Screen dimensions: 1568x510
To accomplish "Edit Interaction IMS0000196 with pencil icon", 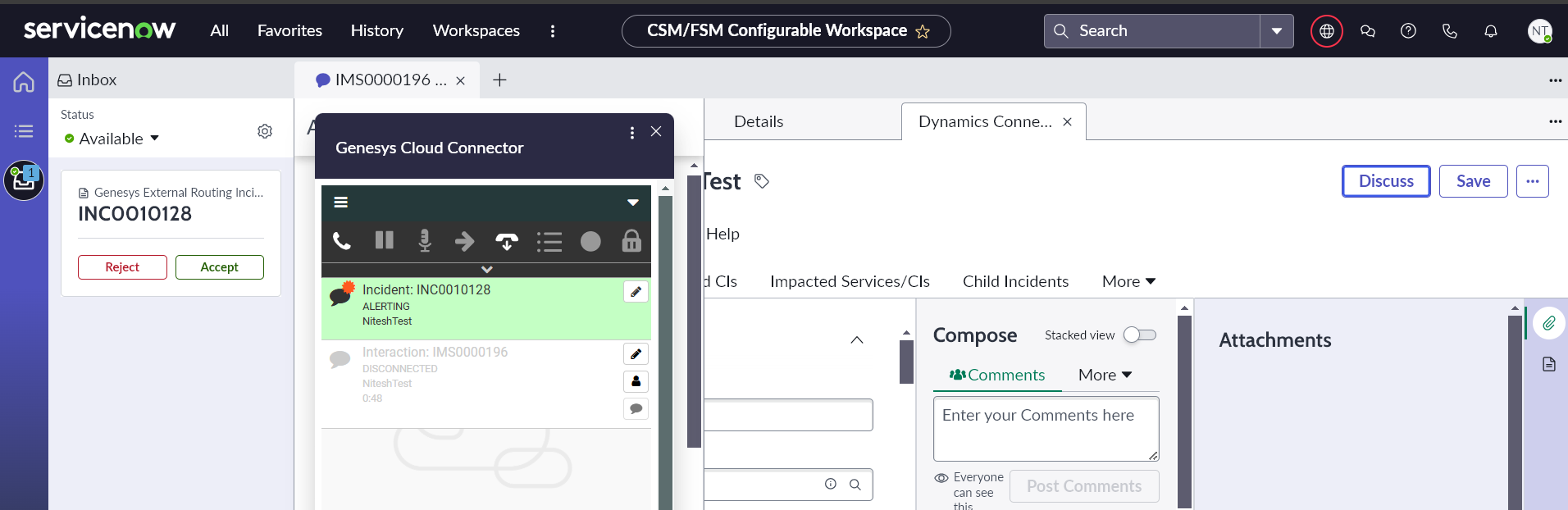I will (x=636, y=354).
